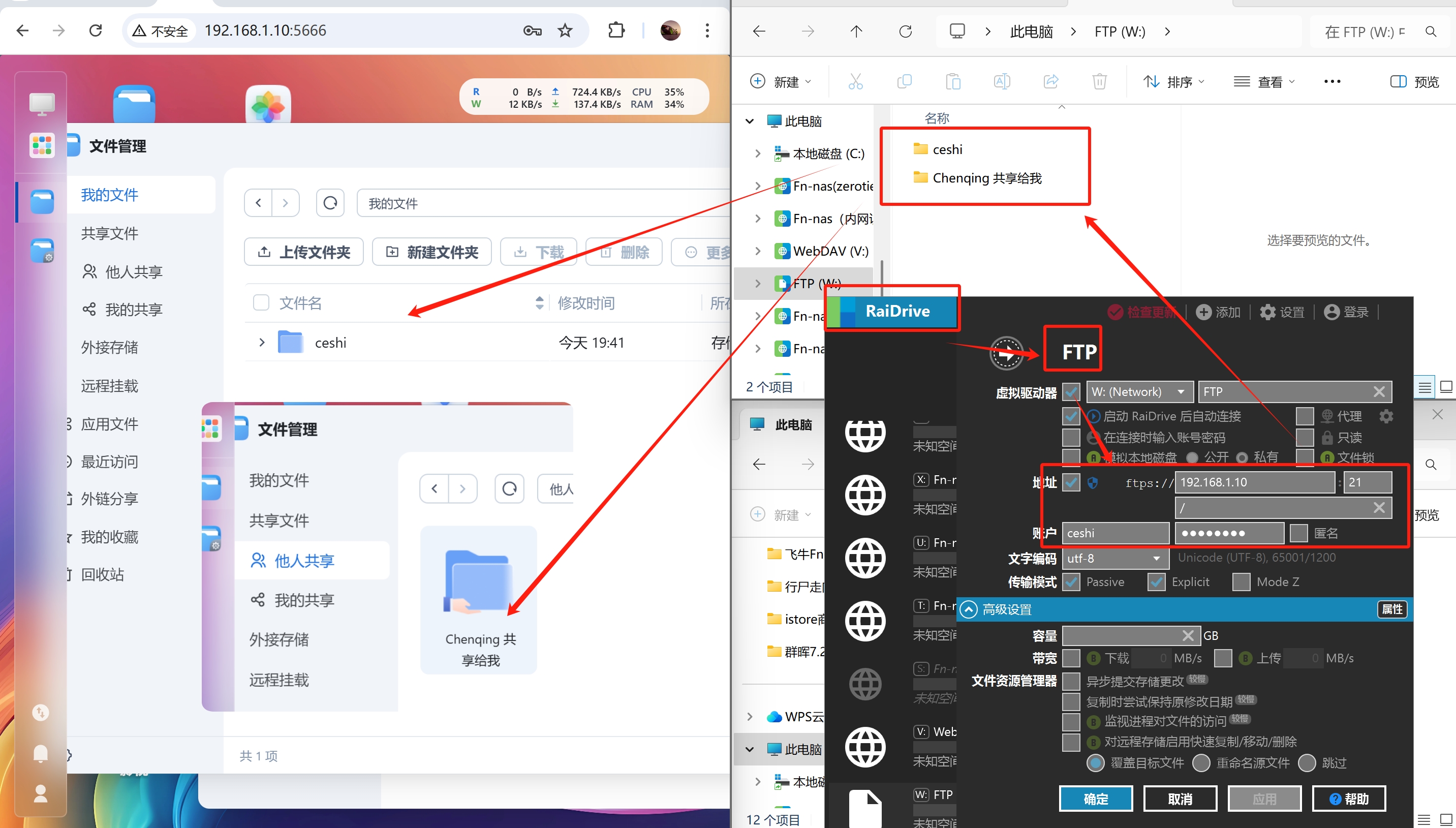Open the fnOS user profile icon

click(40, 793)
